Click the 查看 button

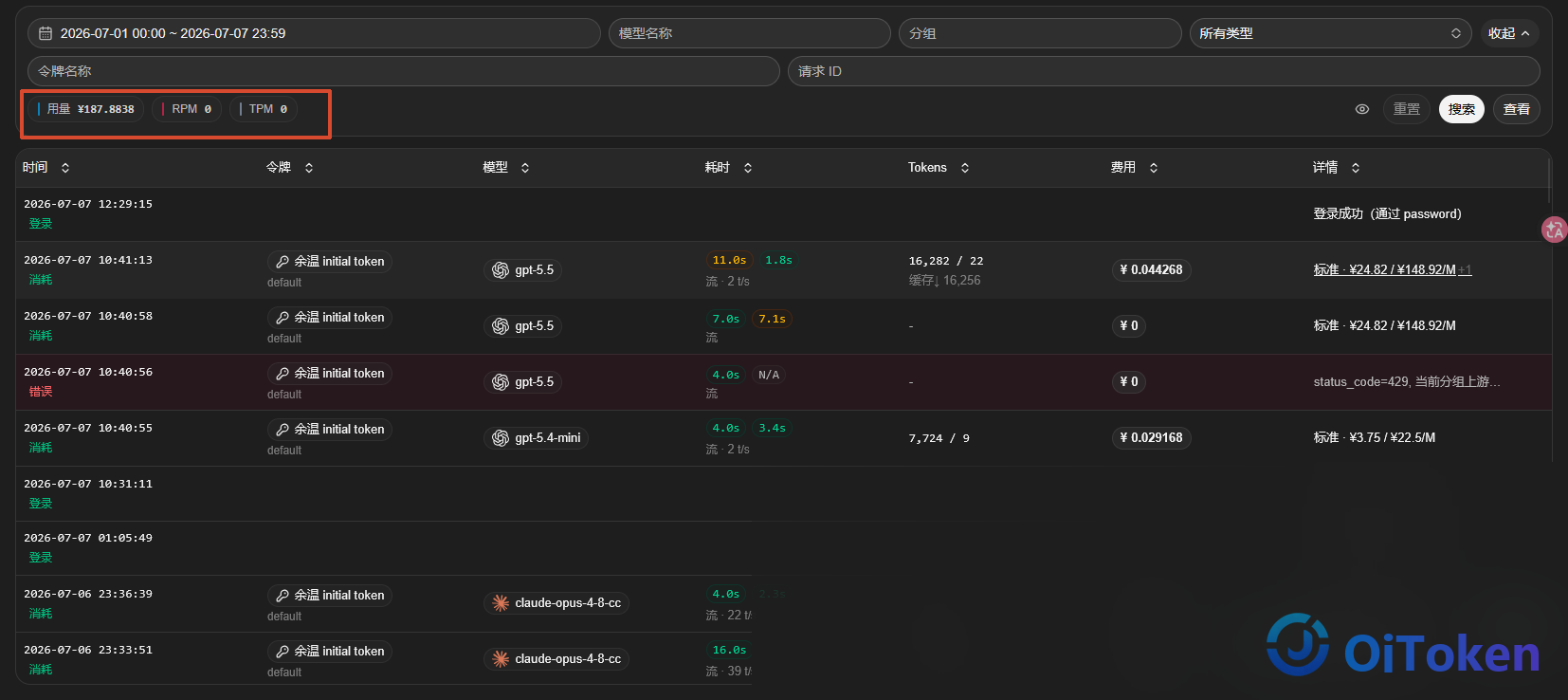[x=1517, y=109]
